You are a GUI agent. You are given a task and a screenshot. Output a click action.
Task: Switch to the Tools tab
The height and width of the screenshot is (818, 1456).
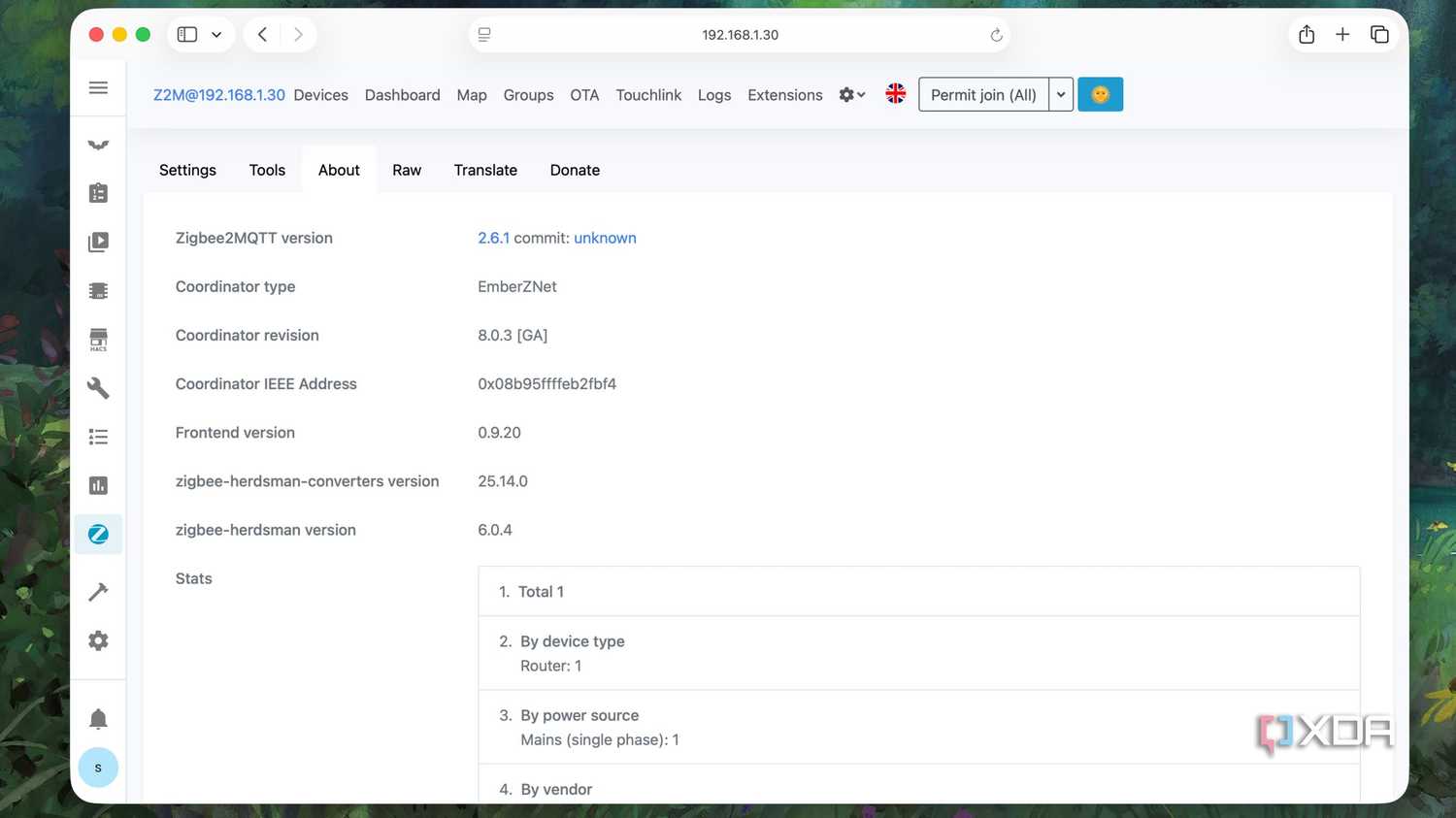click(x=267, y=170)
